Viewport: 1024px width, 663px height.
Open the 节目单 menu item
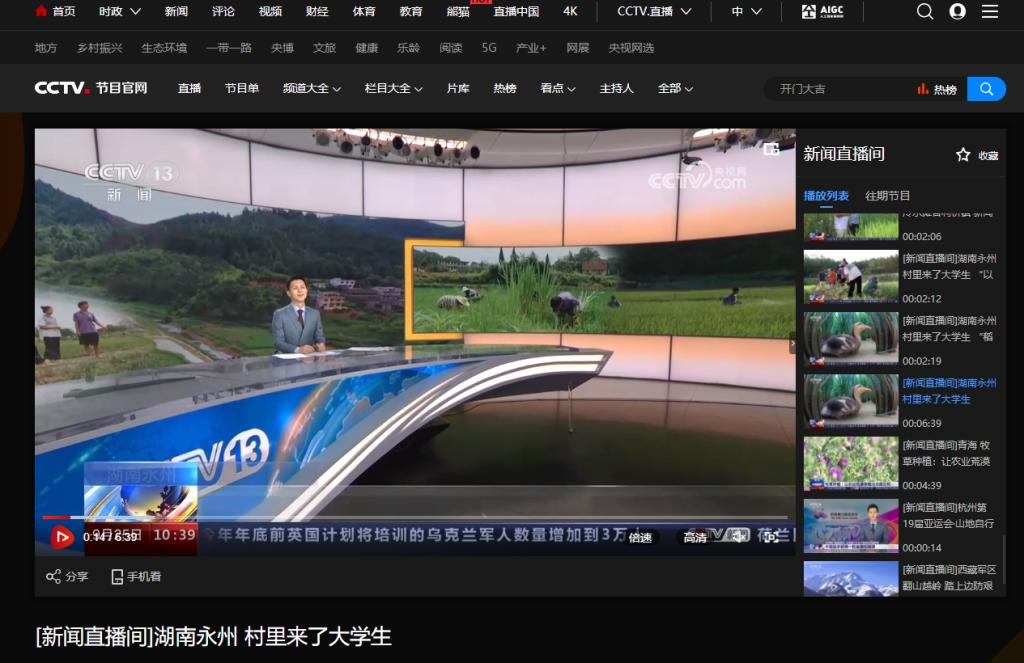pos(242,88)
